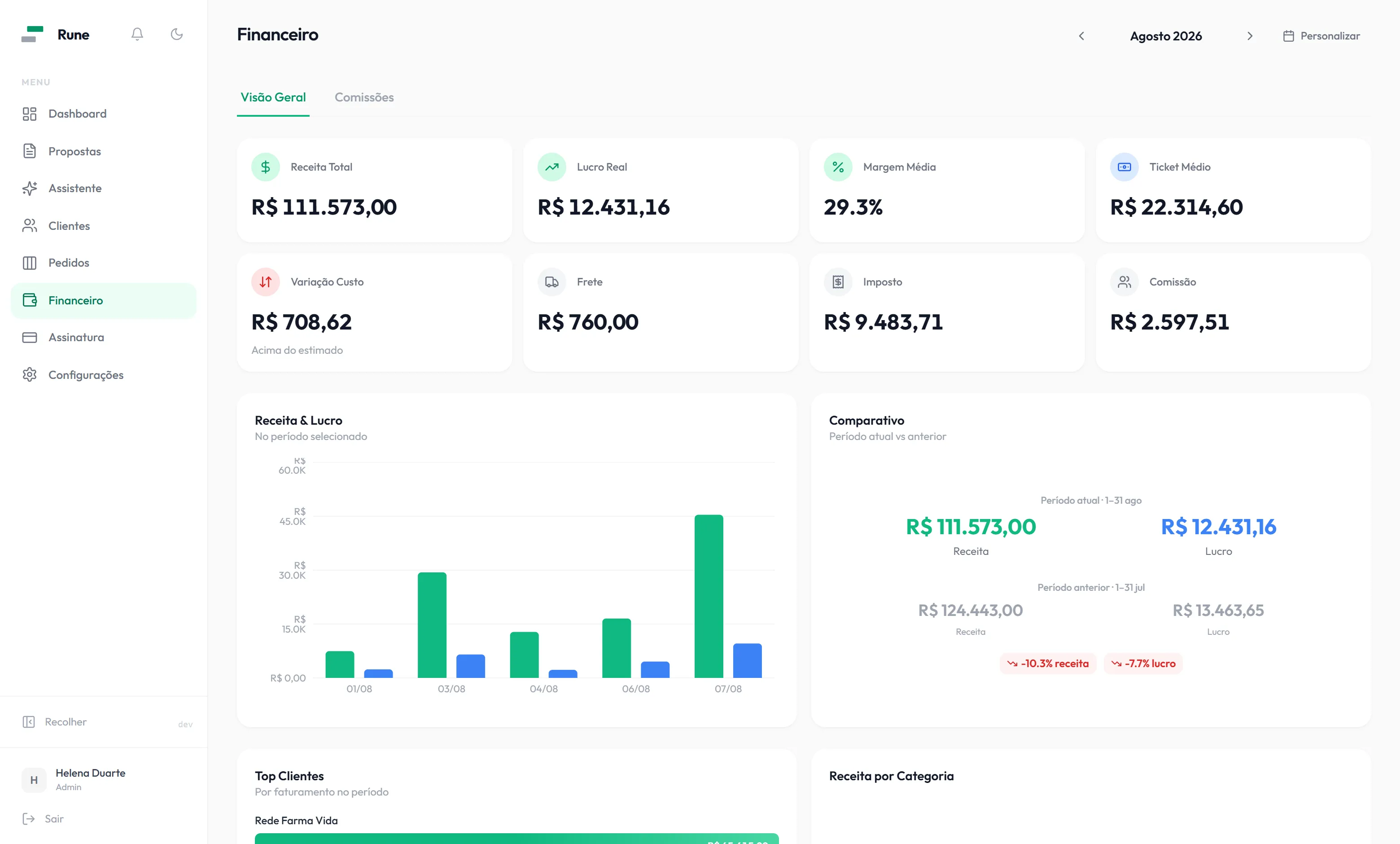Click the Dashboard grid icon
Image resolution: width=1400 pixels, height=844 pixels.
pos(30,114)
